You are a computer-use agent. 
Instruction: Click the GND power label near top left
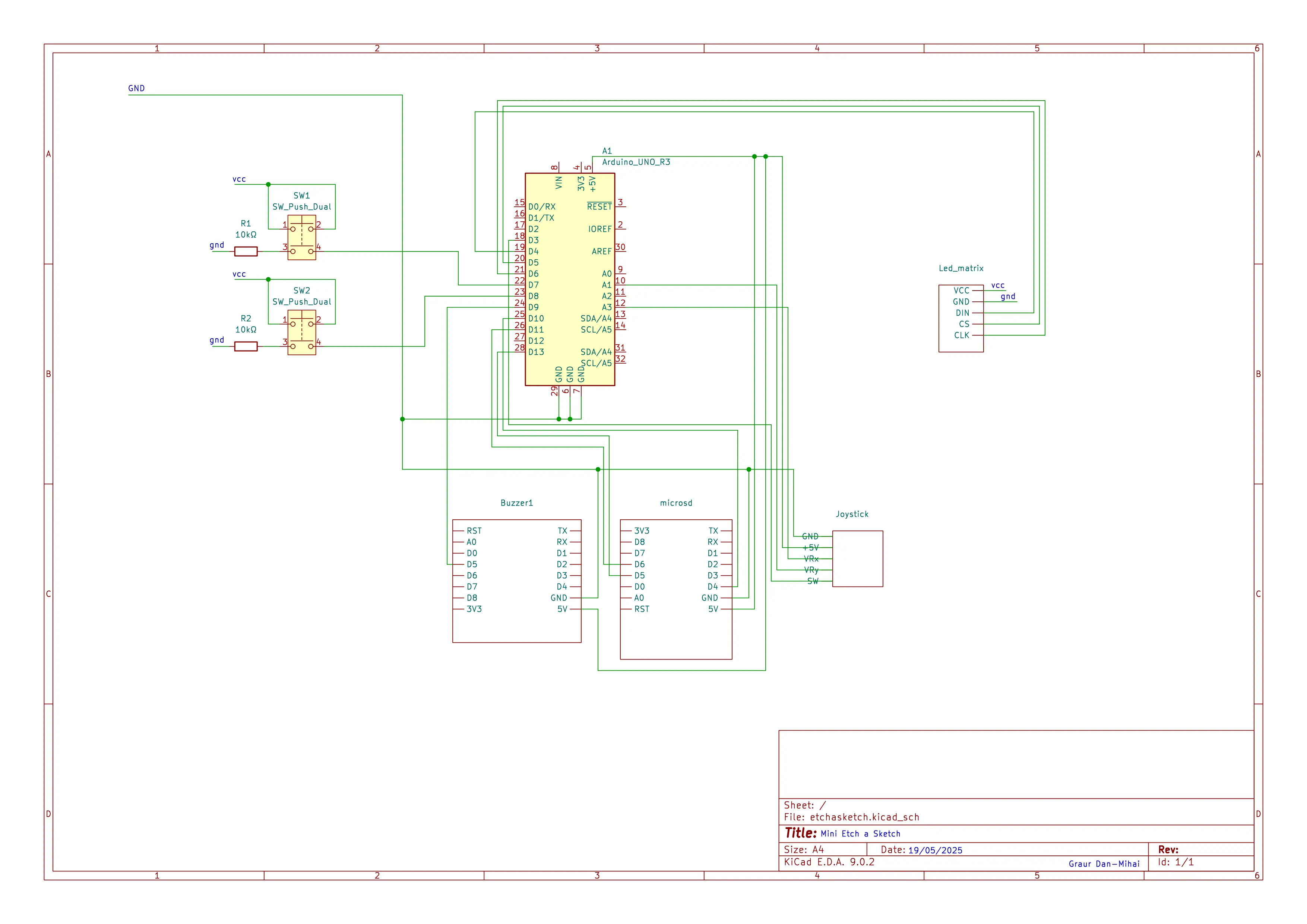click(136, 88)
